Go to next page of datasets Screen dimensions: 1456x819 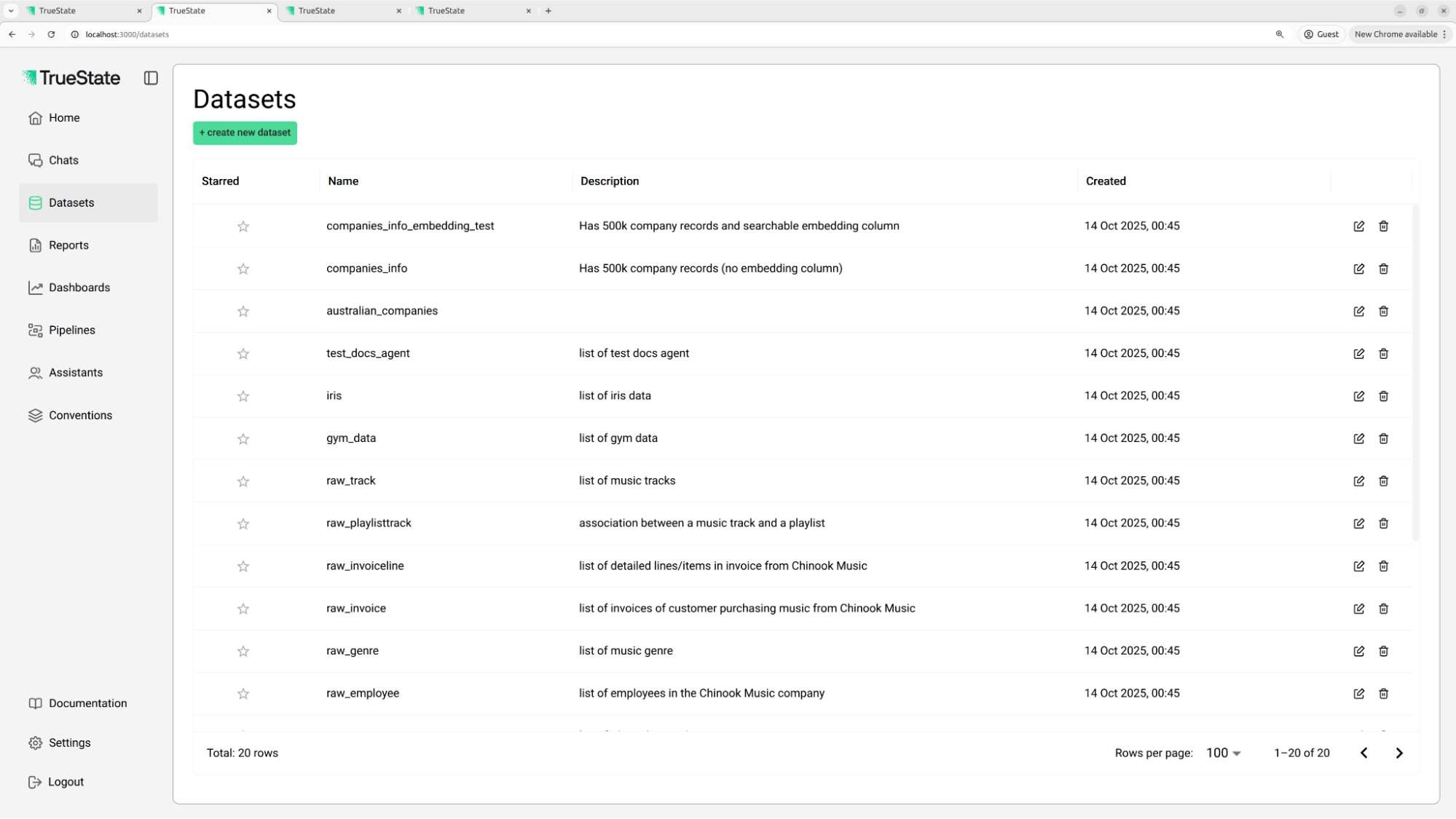[x=1398, y=753]
